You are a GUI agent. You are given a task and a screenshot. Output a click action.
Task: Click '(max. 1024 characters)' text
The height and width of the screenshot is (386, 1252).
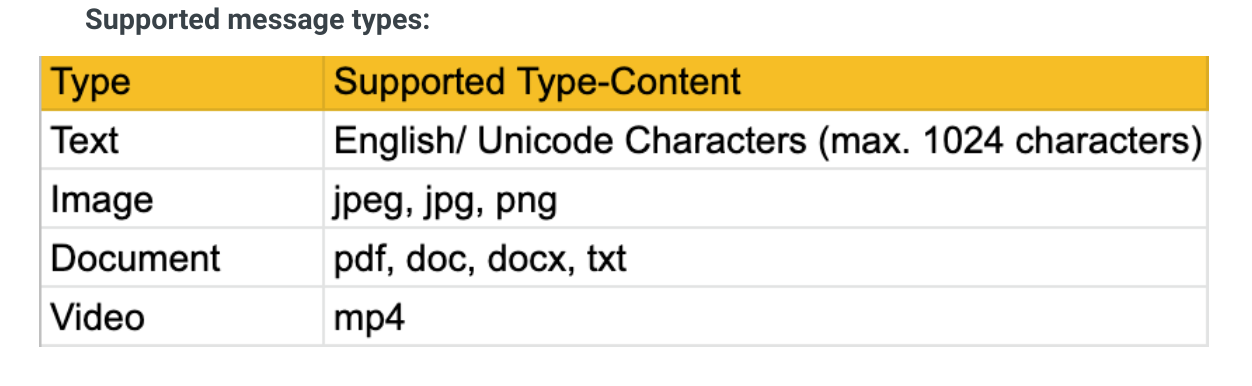(1011, 142)
